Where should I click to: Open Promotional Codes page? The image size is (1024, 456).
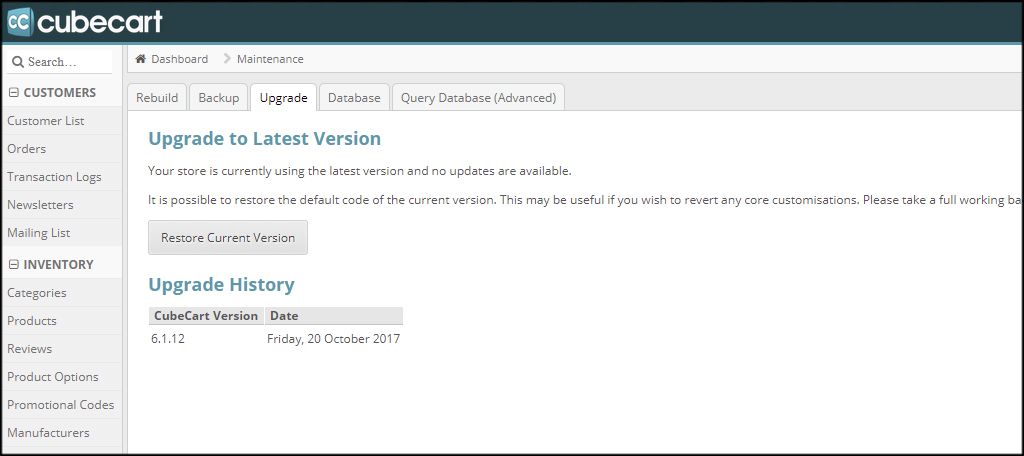coord(61,405)
